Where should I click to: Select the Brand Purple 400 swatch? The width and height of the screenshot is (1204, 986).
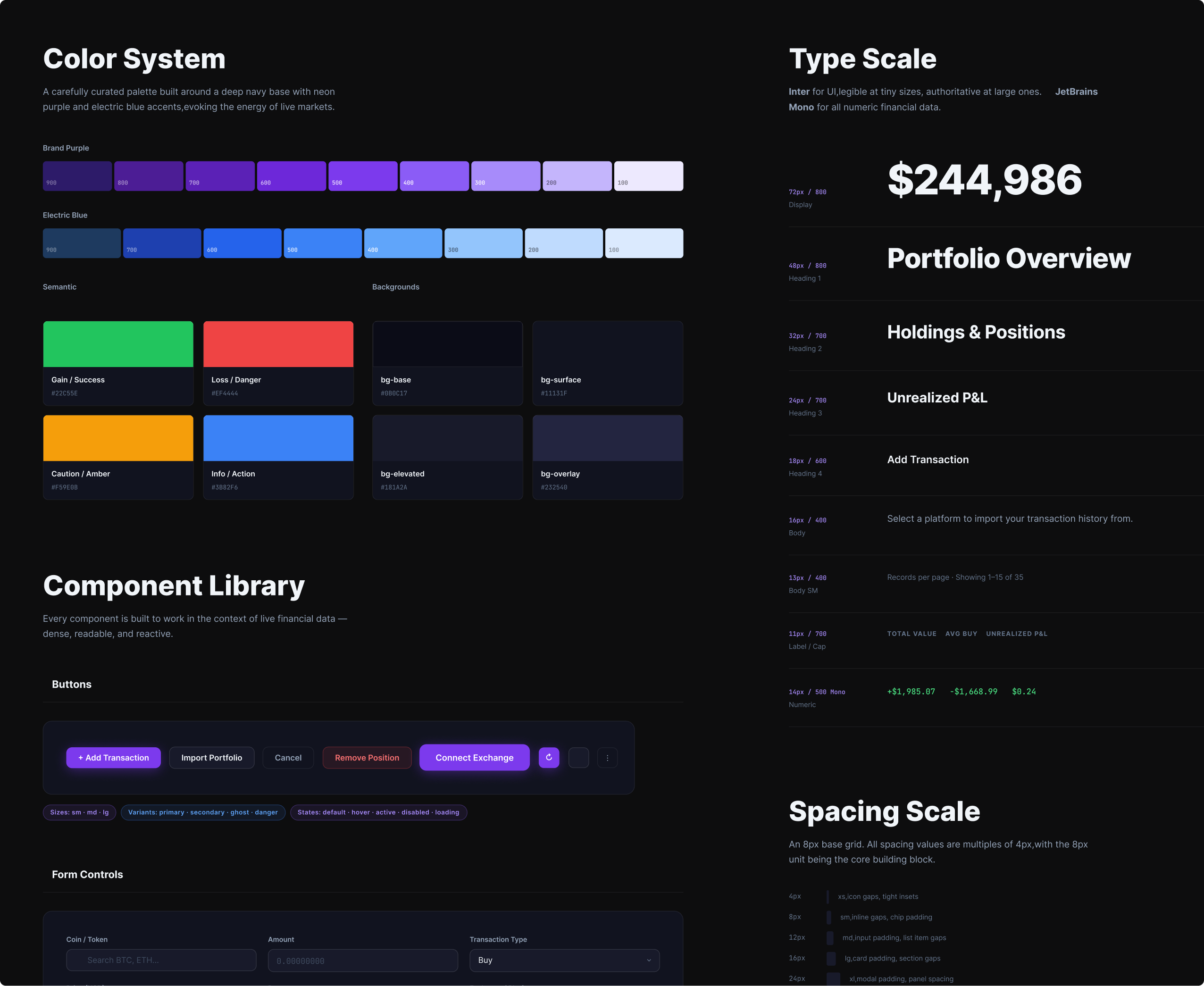point(435,176)
